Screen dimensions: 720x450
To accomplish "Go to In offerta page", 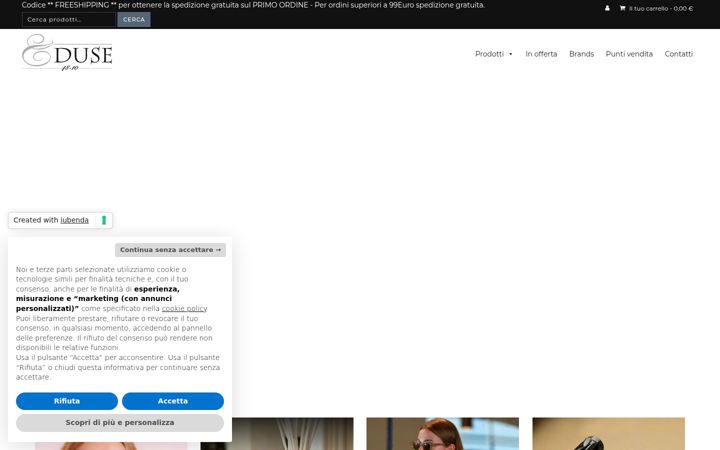I will point(541,54).
